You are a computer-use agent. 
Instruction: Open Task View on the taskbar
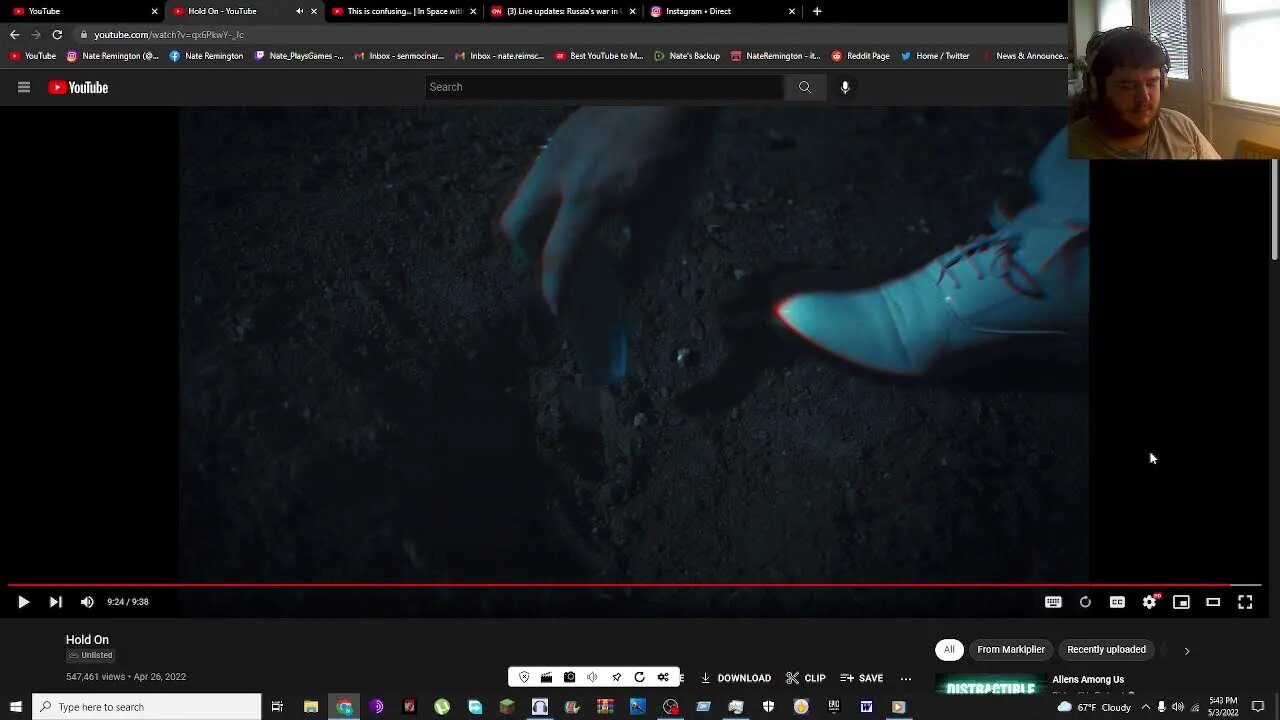click(x=277, y=707)
